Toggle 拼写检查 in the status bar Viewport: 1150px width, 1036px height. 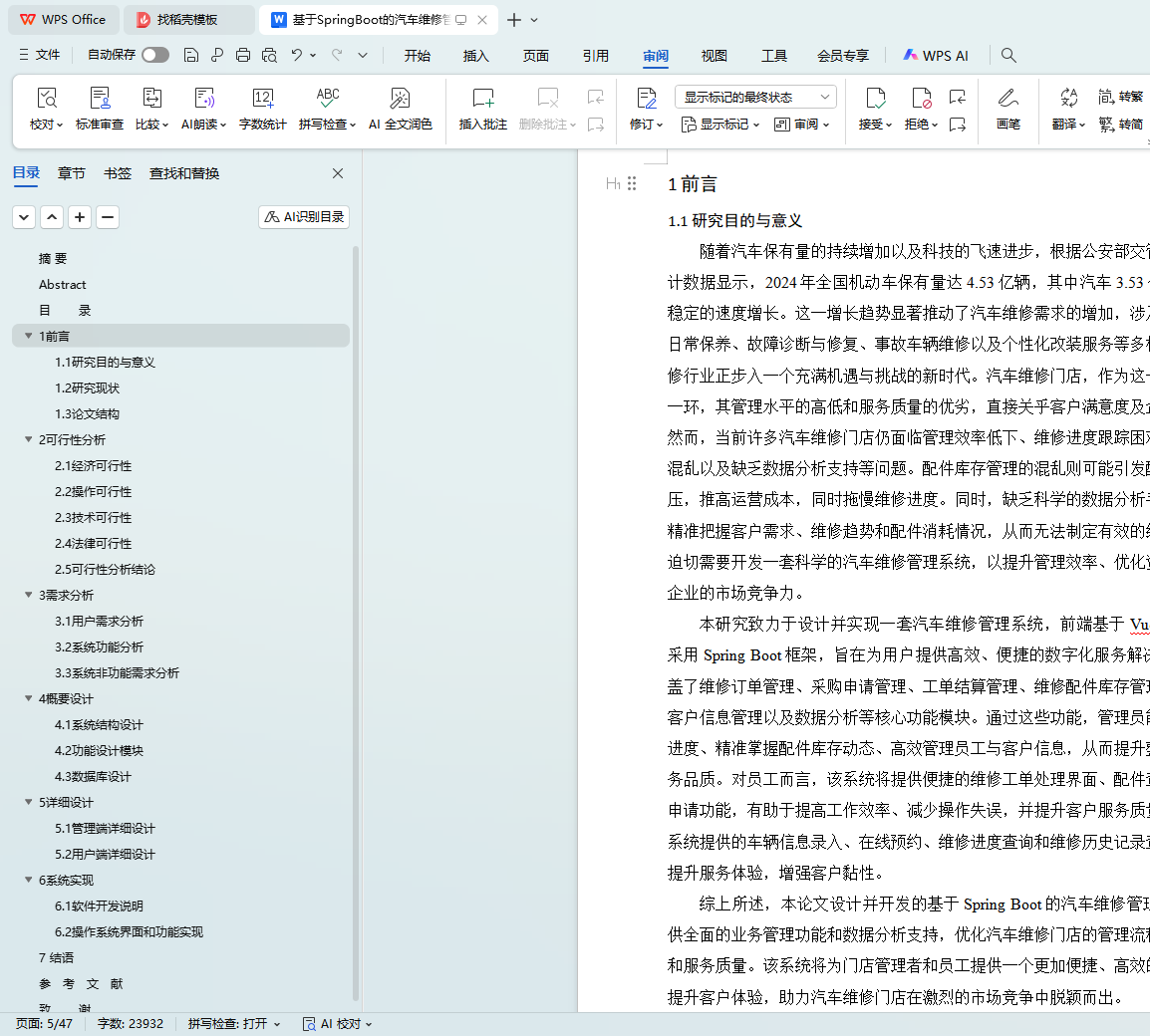point(233,1023)
